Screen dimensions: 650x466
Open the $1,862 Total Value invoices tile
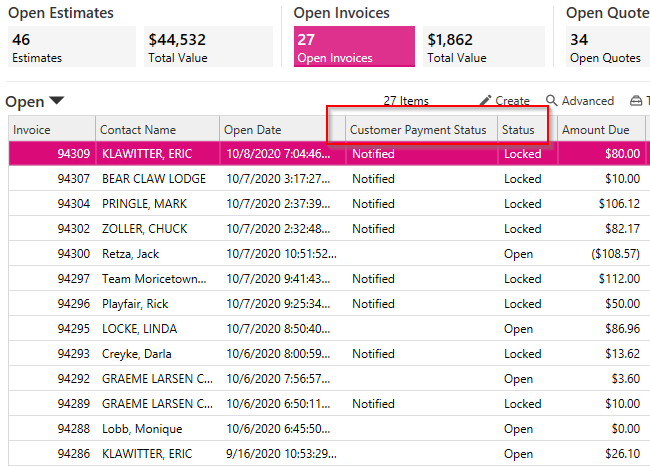[484, 46]
